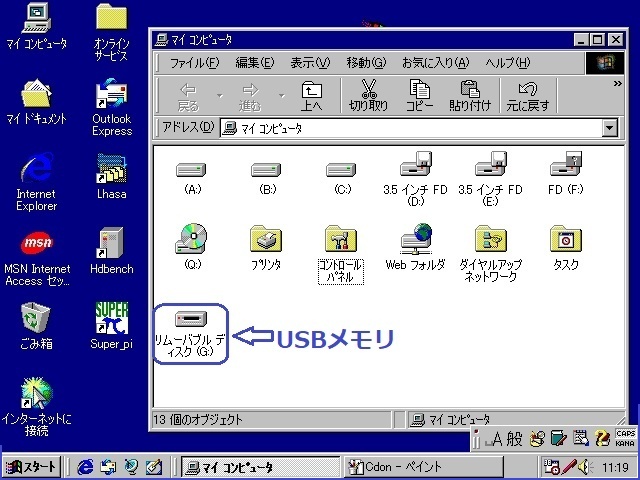Click the スタート button
The width and height of the screenshot is (640, 480).
31,466
